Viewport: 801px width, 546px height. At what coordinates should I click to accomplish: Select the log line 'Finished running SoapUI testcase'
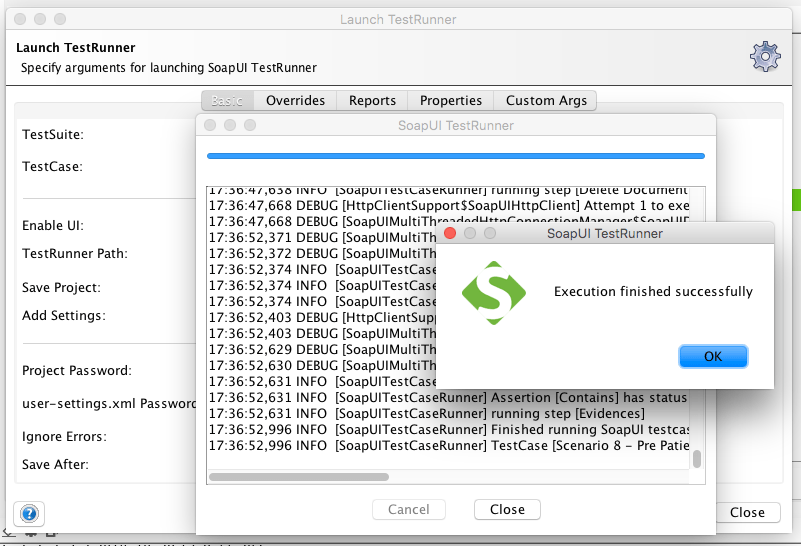coord(449,430)
